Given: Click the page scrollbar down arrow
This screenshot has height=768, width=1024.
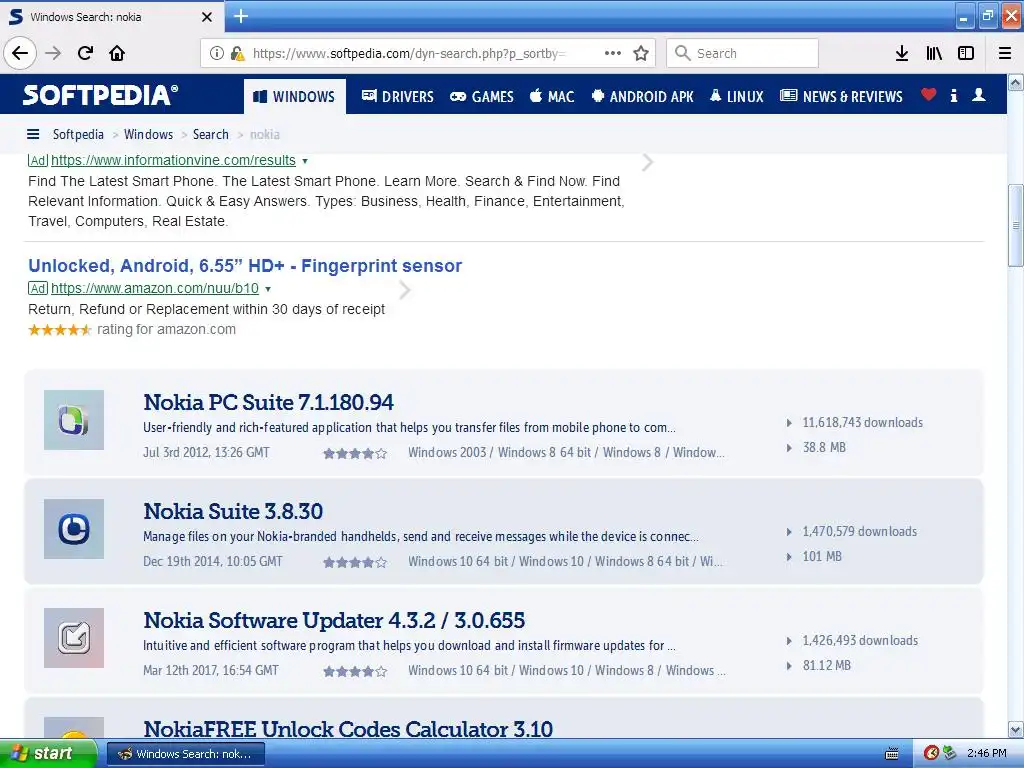Looking at the screenshot, I should [1016, 729].
